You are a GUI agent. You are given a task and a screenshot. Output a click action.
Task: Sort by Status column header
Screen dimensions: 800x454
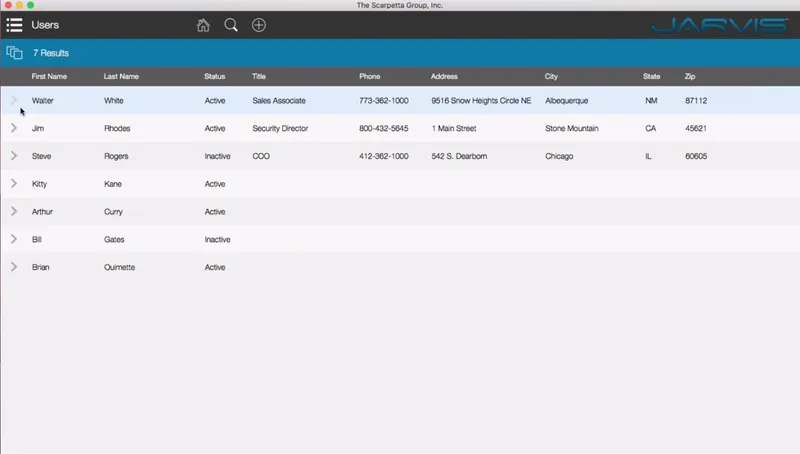pos(214,77)
